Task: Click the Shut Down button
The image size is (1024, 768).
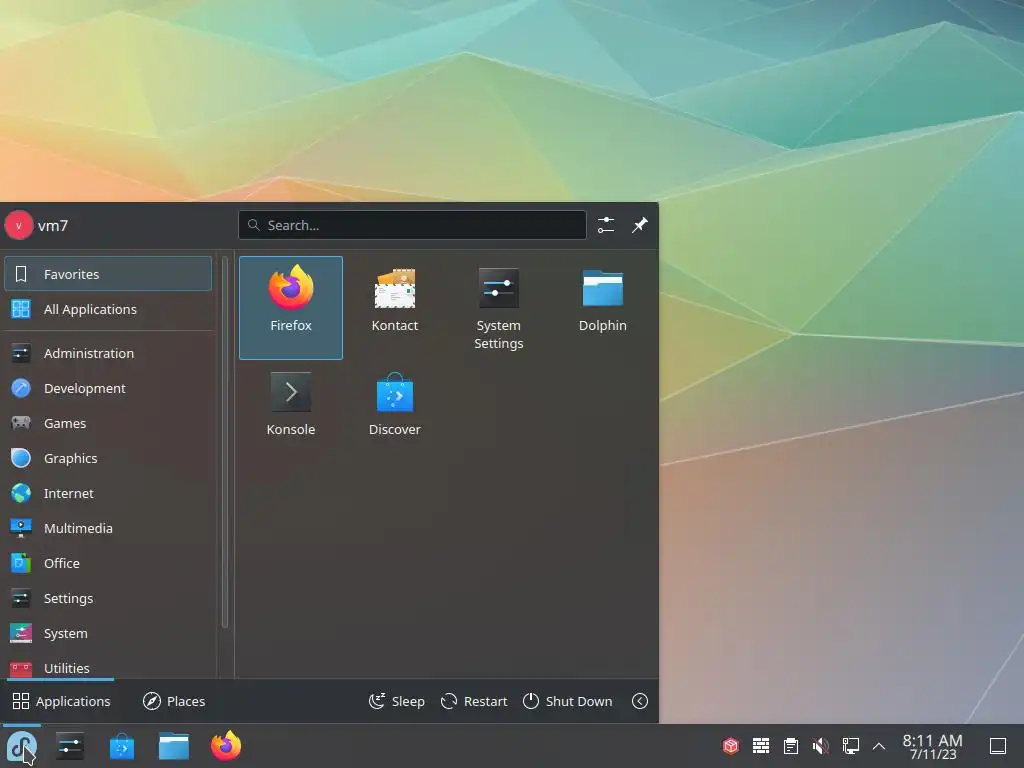Action: pyautogui.click(x=568, y=701)
